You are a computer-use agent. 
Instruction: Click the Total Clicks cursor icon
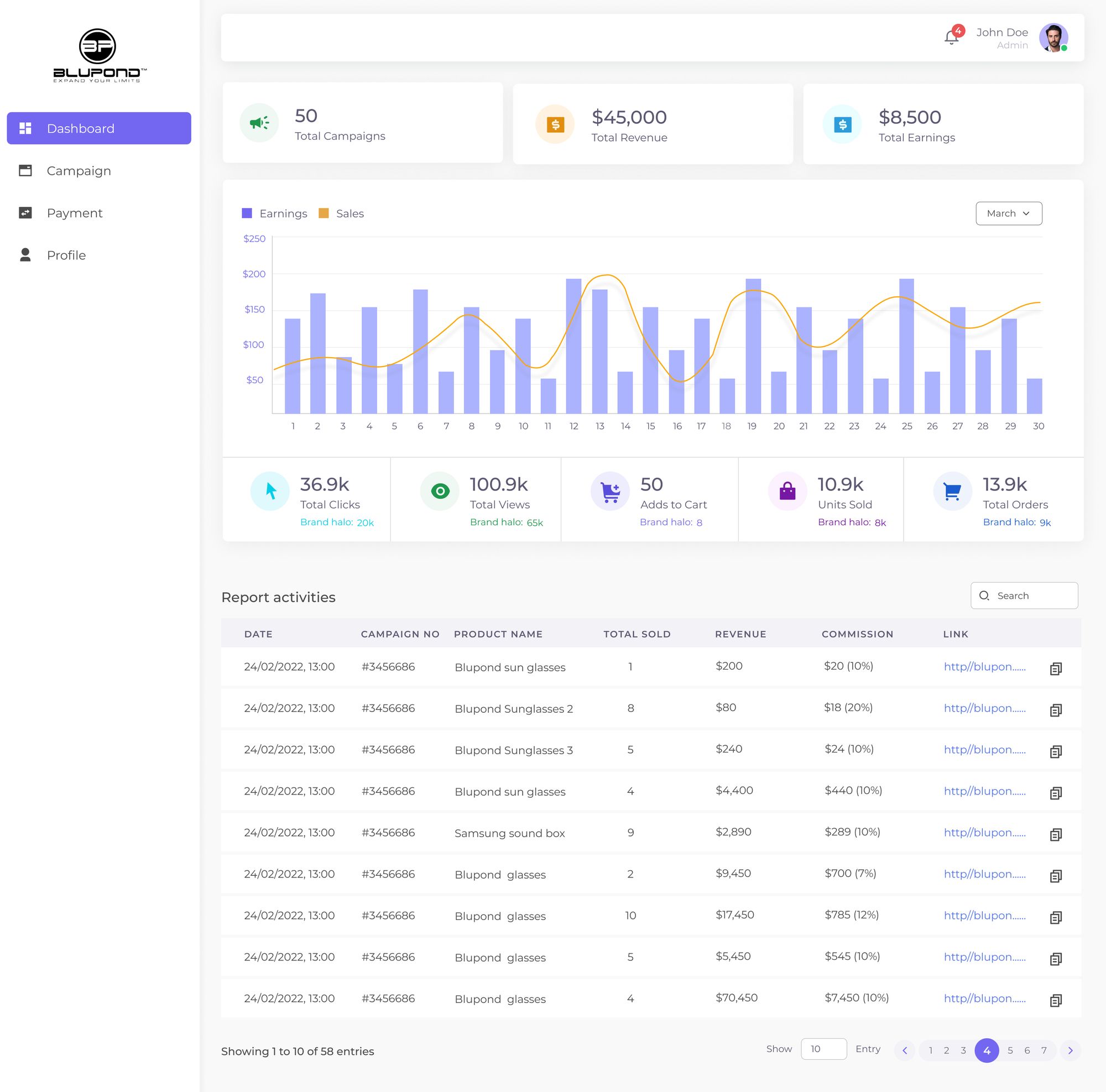pyautogui.click(x=270, y=491)
